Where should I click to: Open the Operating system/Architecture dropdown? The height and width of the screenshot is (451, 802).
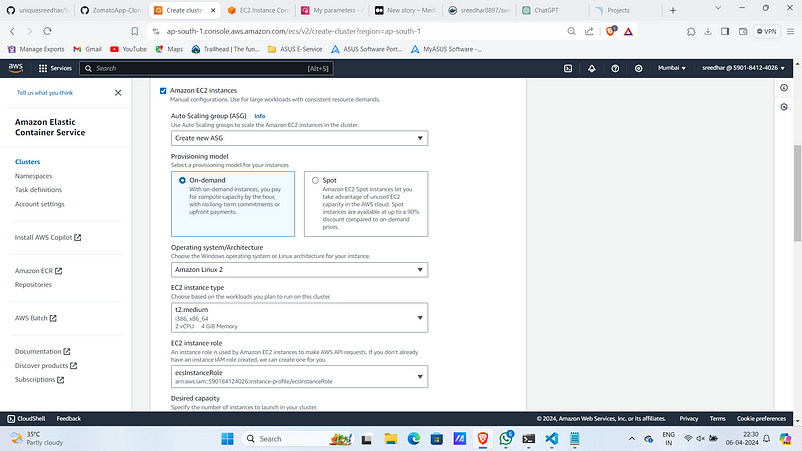point(299,269)
